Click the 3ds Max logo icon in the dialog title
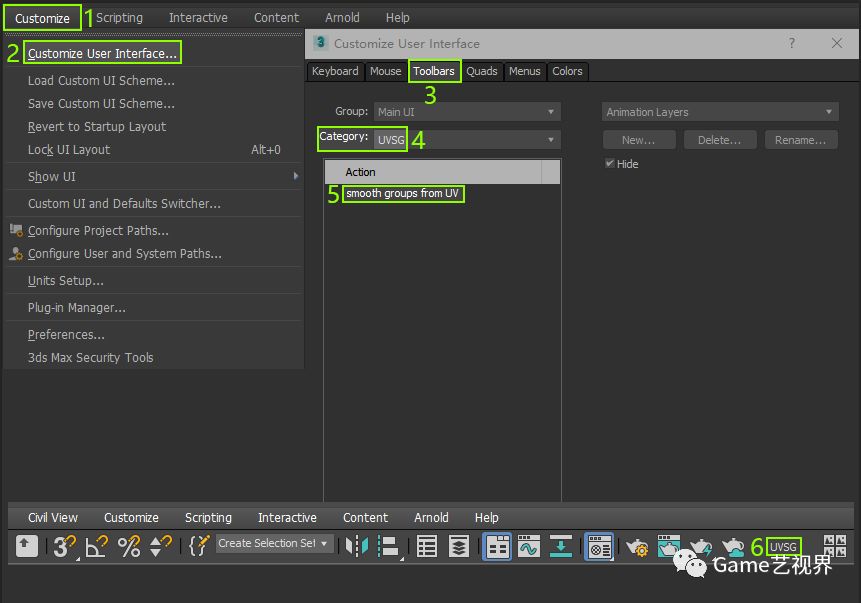861x603 pixels. pyautogui.click(x=321, y=42)
